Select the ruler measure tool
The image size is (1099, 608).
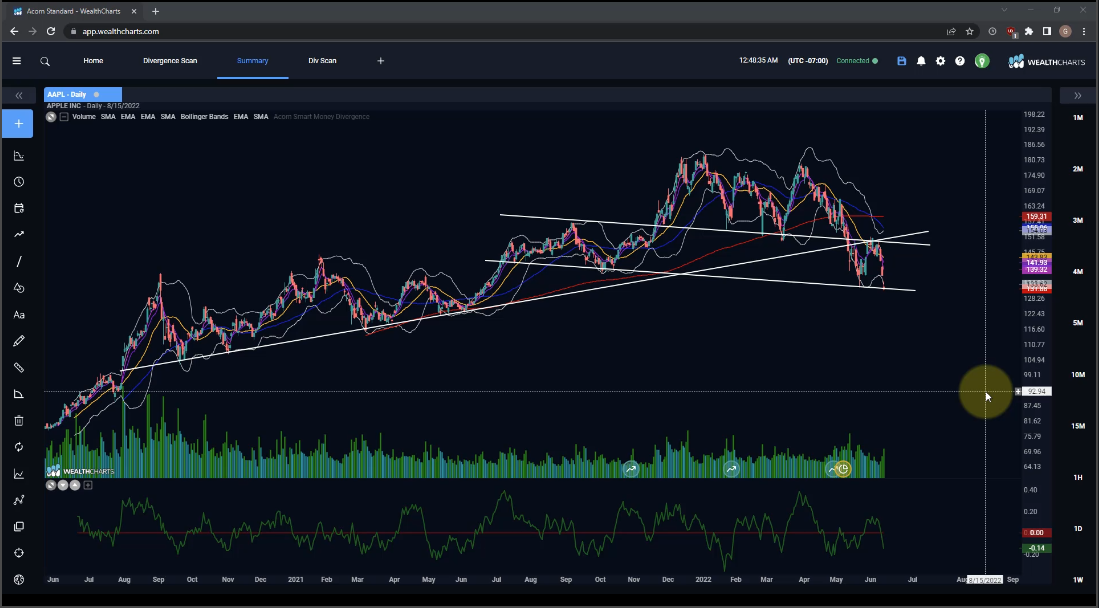[19, 367]
